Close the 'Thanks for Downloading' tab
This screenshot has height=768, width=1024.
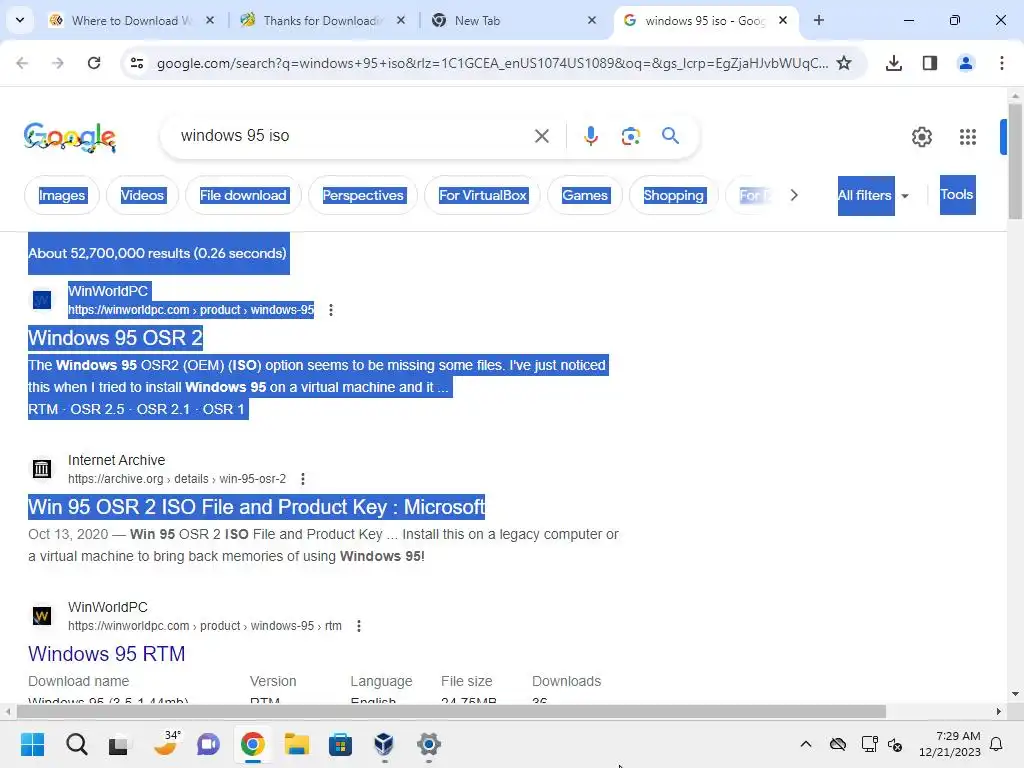pyautogui.click(x=401, y=20)
